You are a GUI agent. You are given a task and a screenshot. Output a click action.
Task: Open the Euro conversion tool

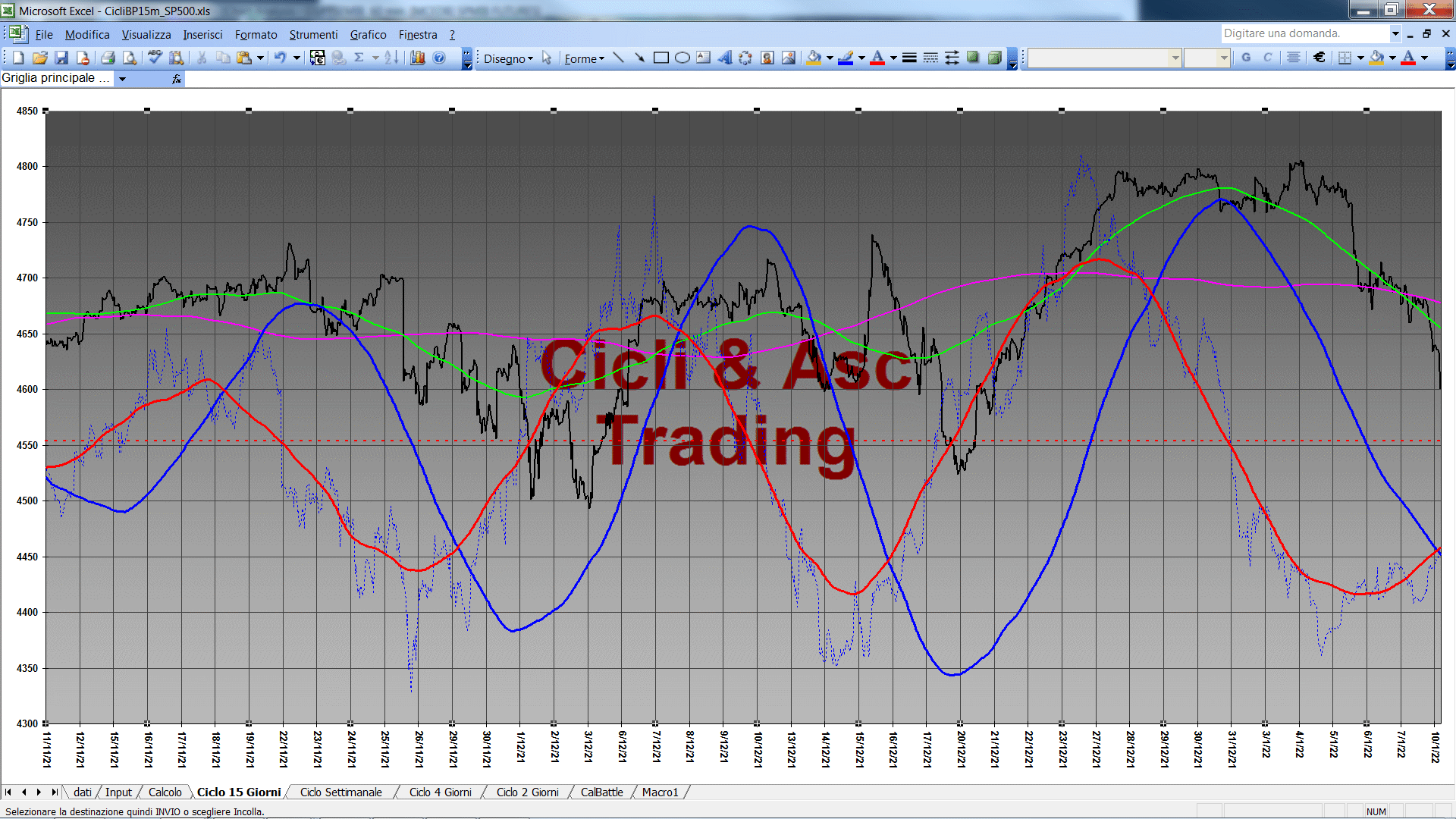pyautogui.click(x=318, y=58)
